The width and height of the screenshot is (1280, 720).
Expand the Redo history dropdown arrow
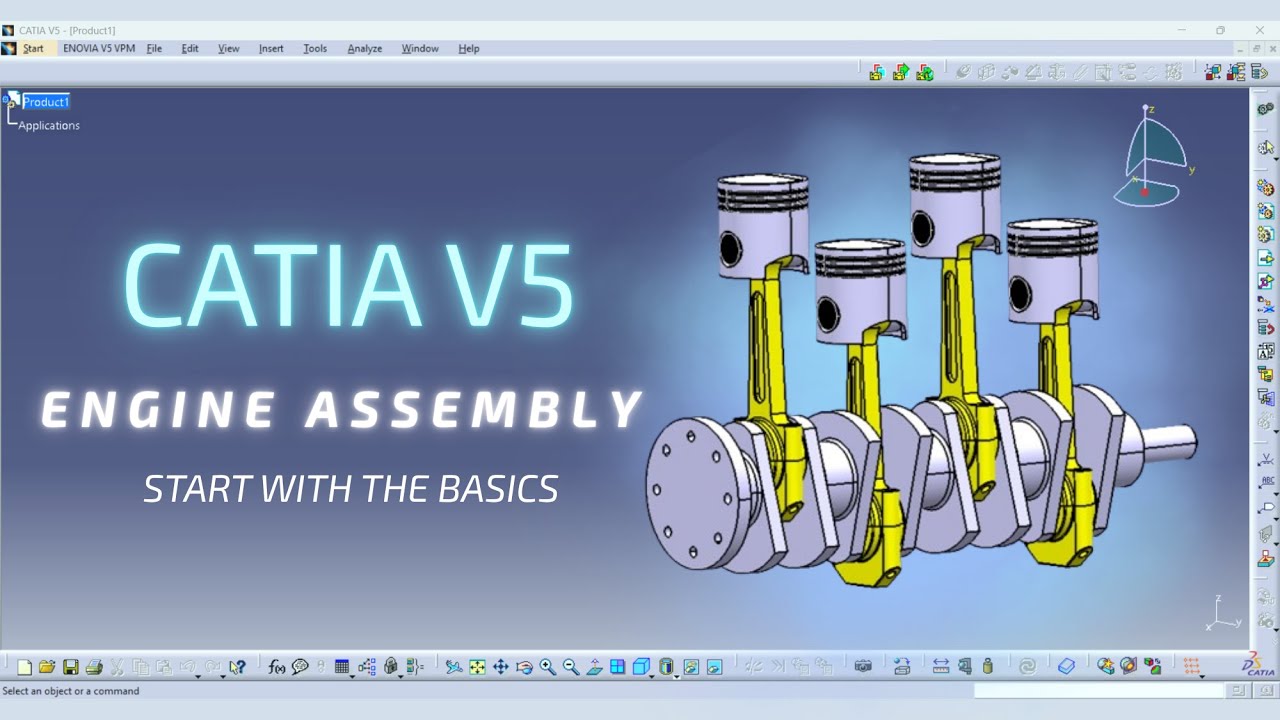222,677
